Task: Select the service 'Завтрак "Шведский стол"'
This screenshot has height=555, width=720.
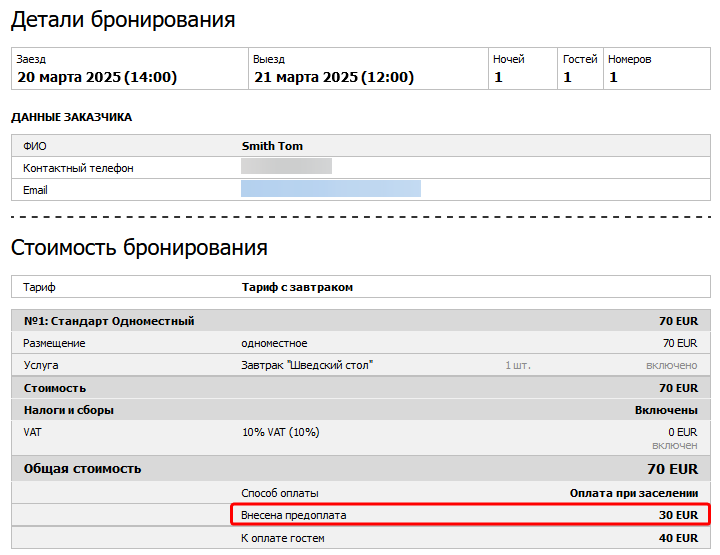Action: pos(307,365)
